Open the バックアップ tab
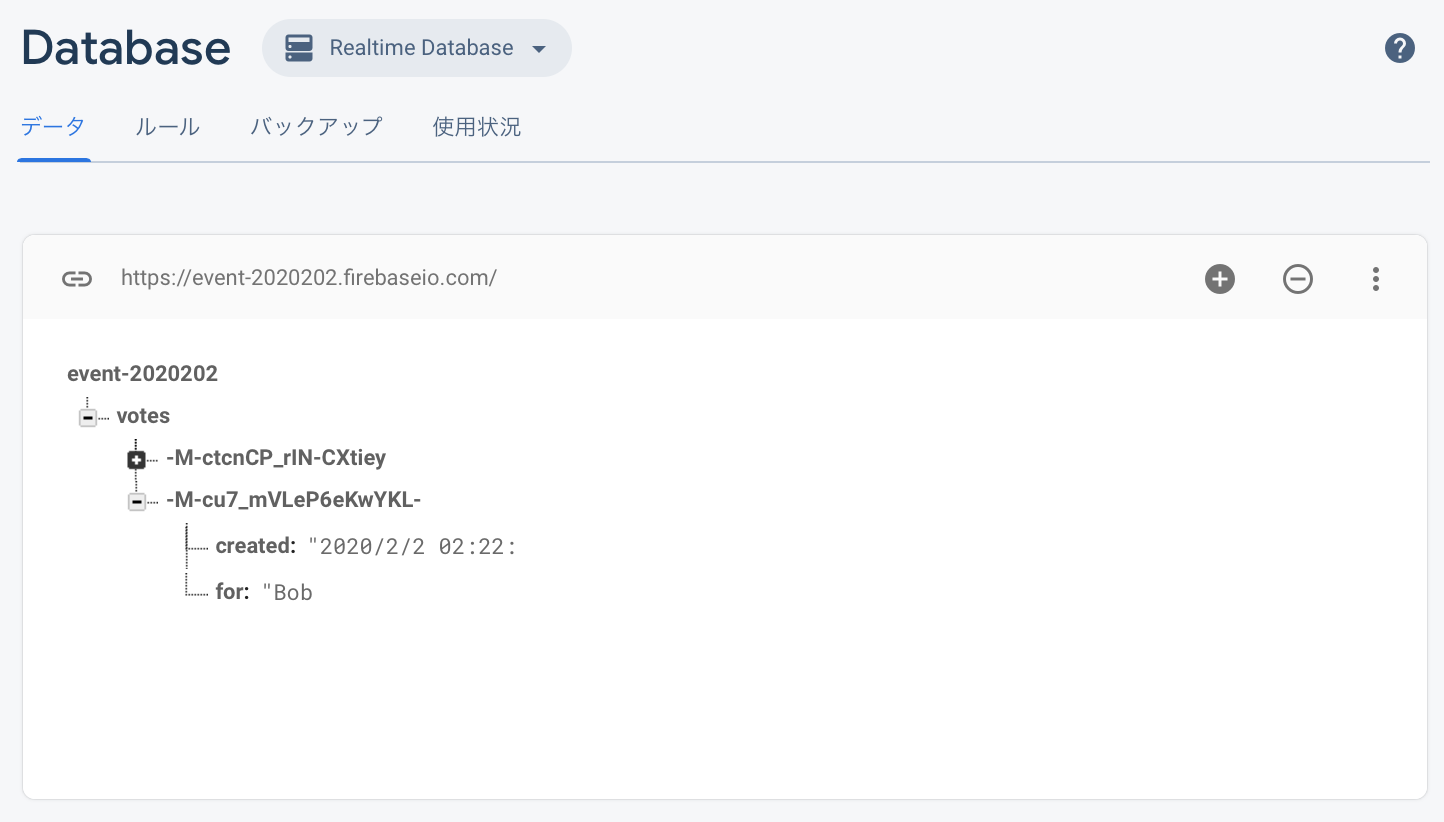 point(316,127)
